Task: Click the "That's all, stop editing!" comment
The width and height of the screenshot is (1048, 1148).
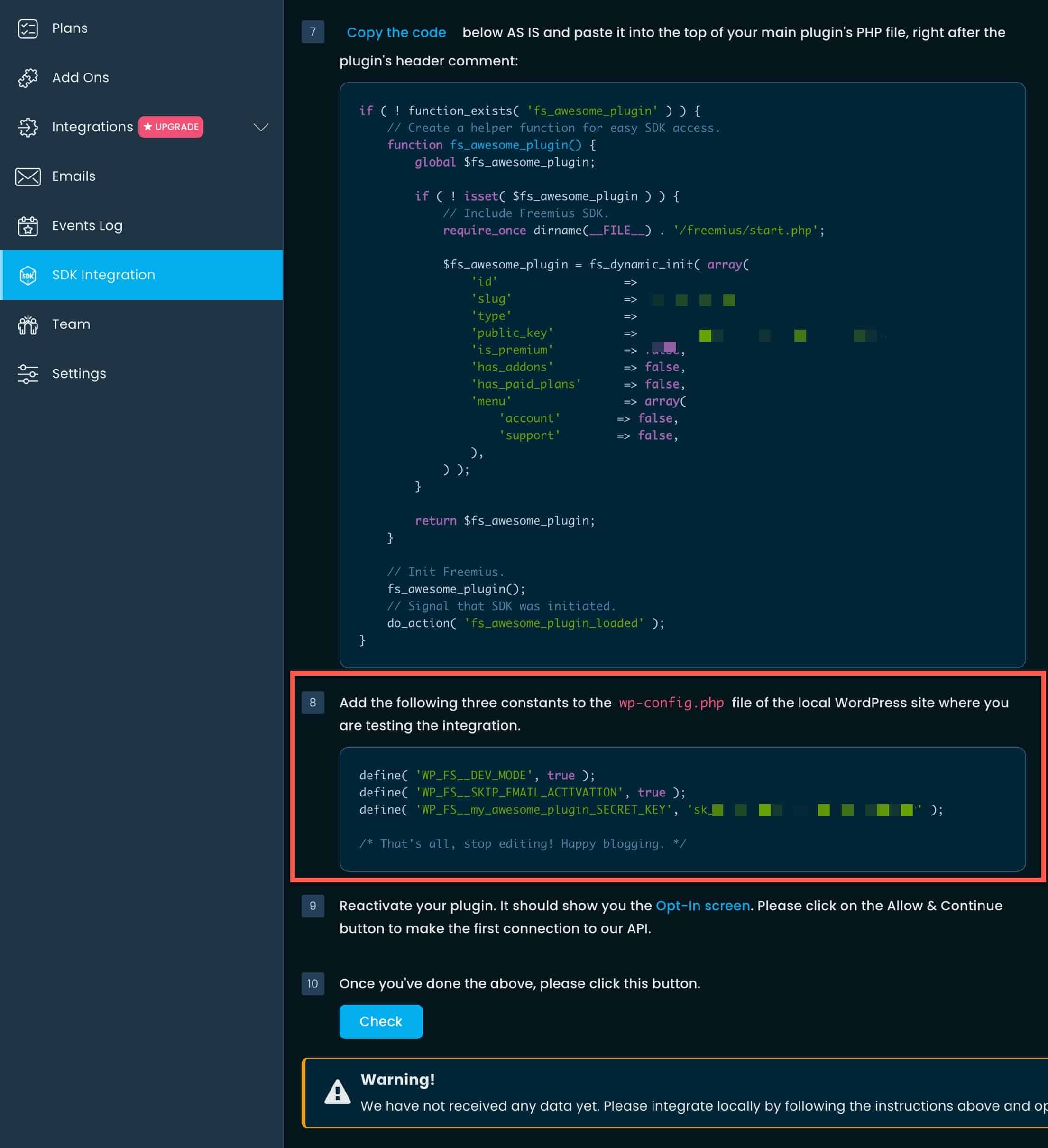Action: click(523, 844)
